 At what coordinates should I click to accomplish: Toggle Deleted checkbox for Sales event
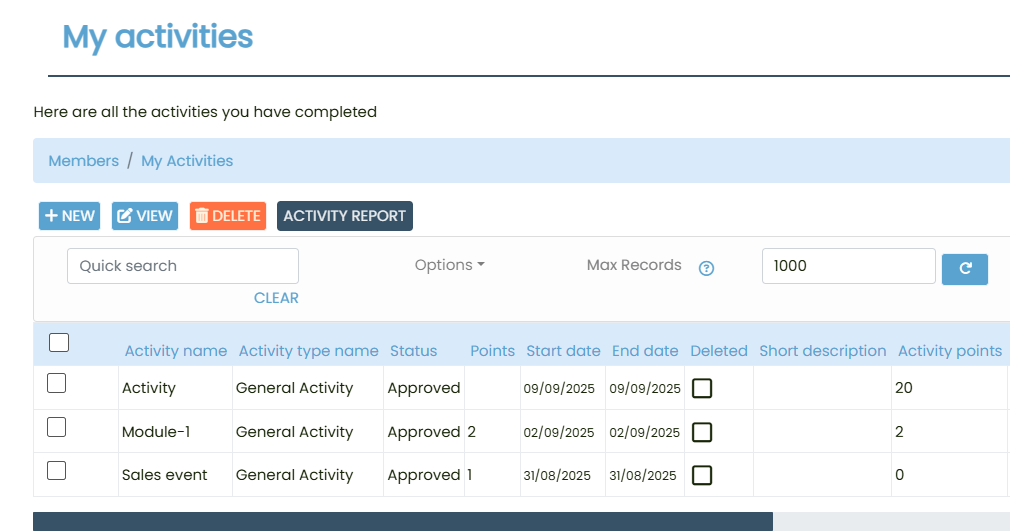pyautogui.click(x=702, y=475)
